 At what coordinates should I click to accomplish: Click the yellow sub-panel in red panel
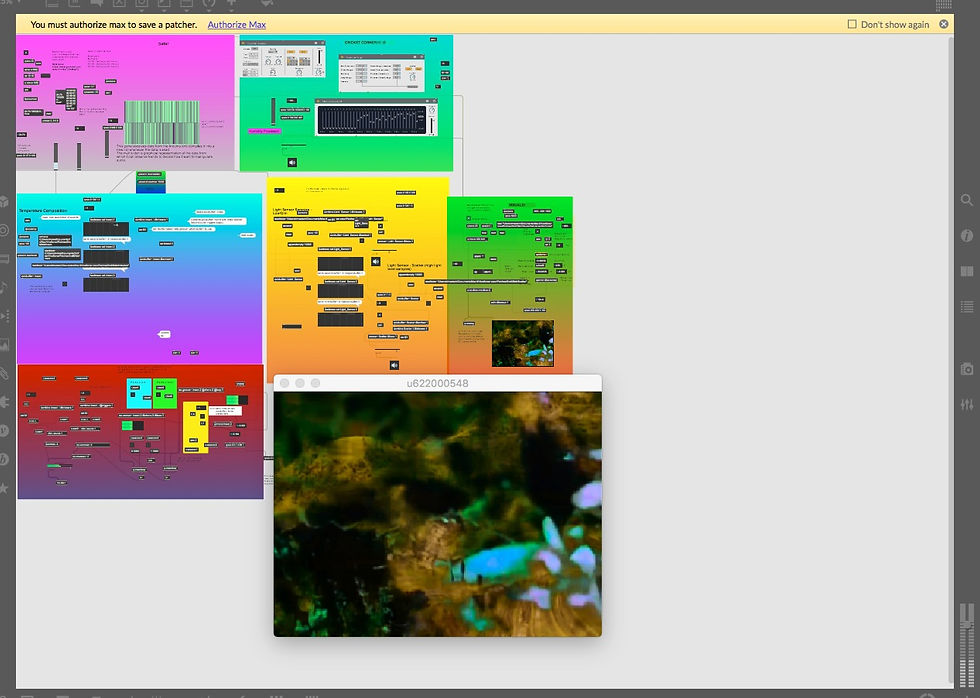click(195, 427)
